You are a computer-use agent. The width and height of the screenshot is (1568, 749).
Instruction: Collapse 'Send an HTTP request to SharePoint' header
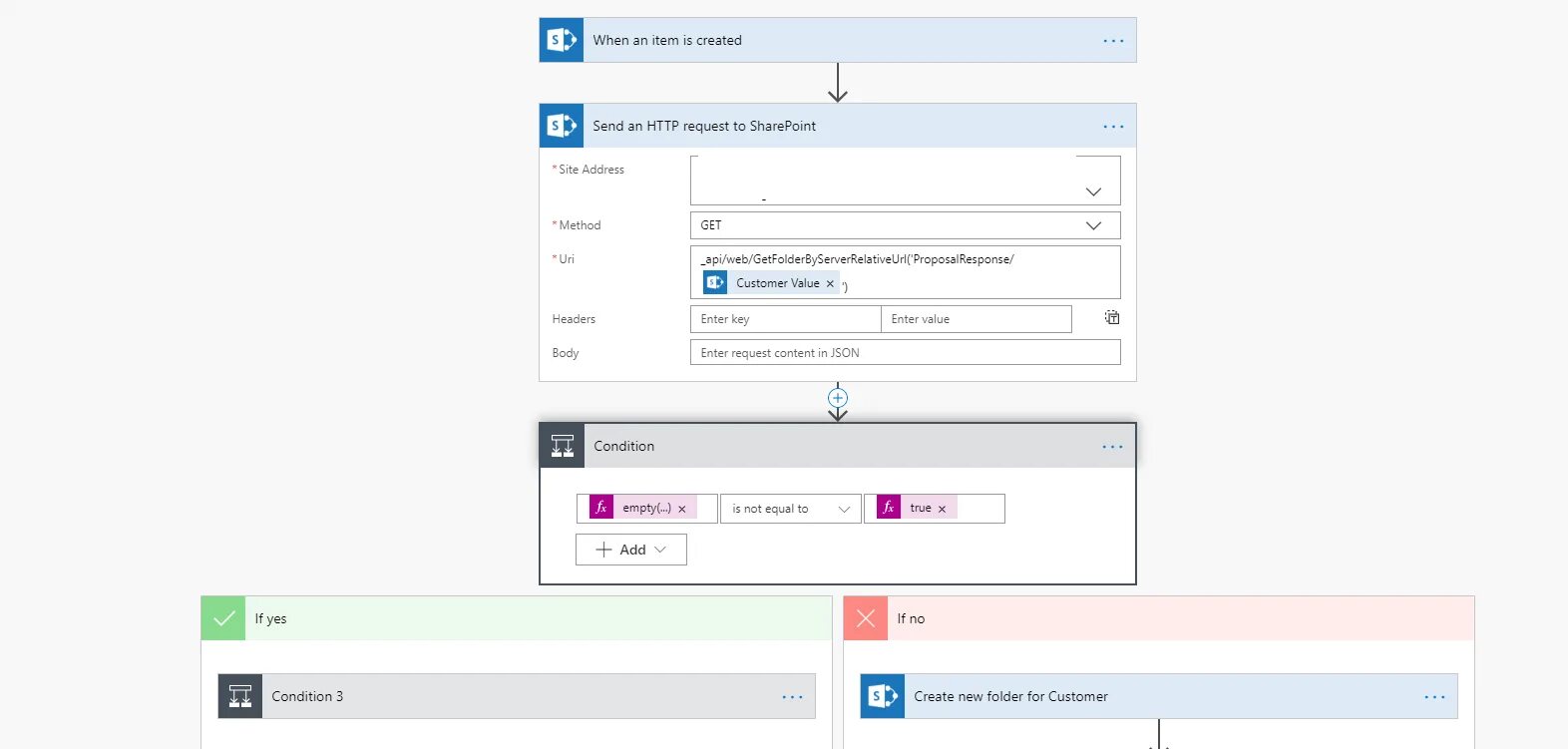(x=838, y=126)
